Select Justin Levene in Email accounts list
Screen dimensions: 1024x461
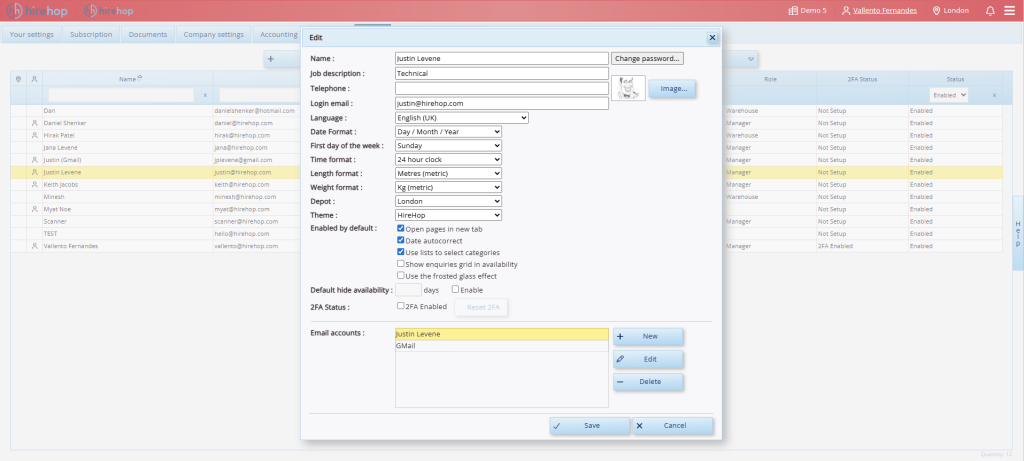(x=502, y=334)
